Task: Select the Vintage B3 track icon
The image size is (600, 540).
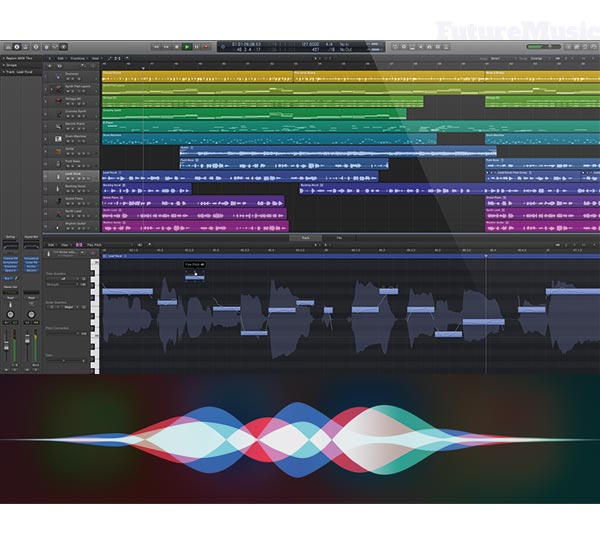Action: 58,101
